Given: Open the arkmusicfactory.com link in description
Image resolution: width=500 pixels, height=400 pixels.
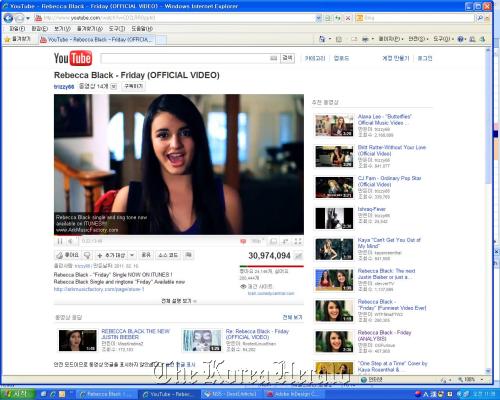Looking at the screenshot, I should pos(99,289).
